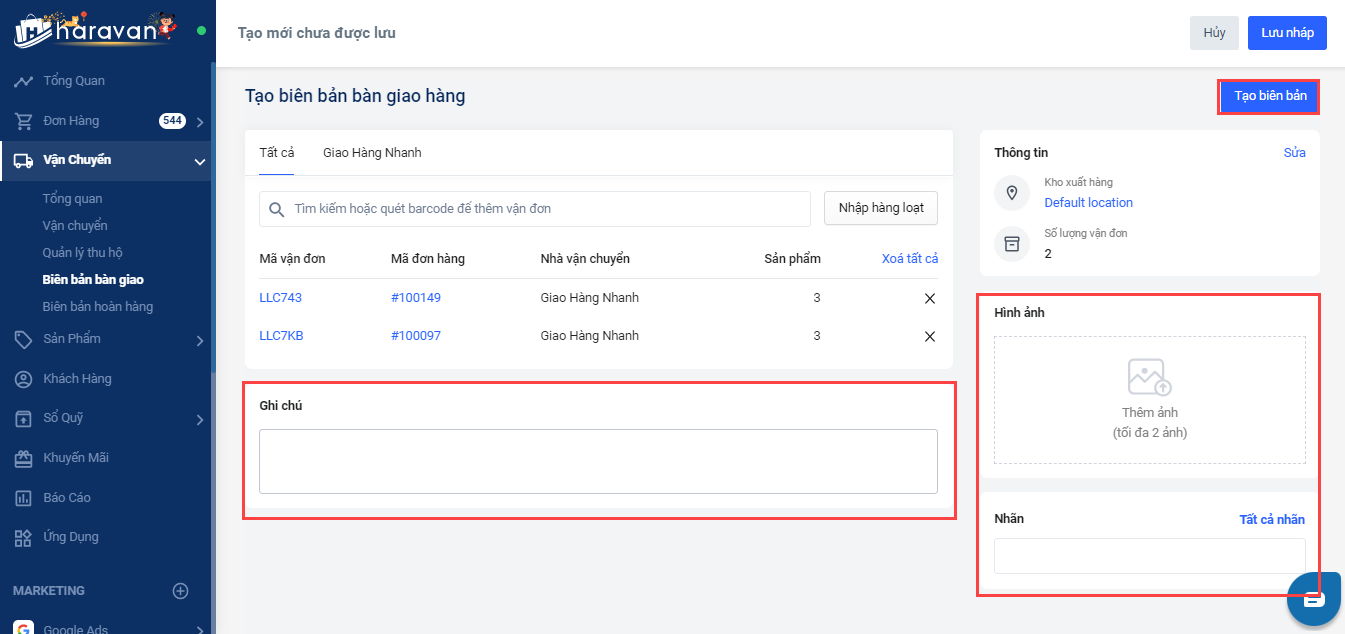Expand the Đơn Hàng menu

200,122
